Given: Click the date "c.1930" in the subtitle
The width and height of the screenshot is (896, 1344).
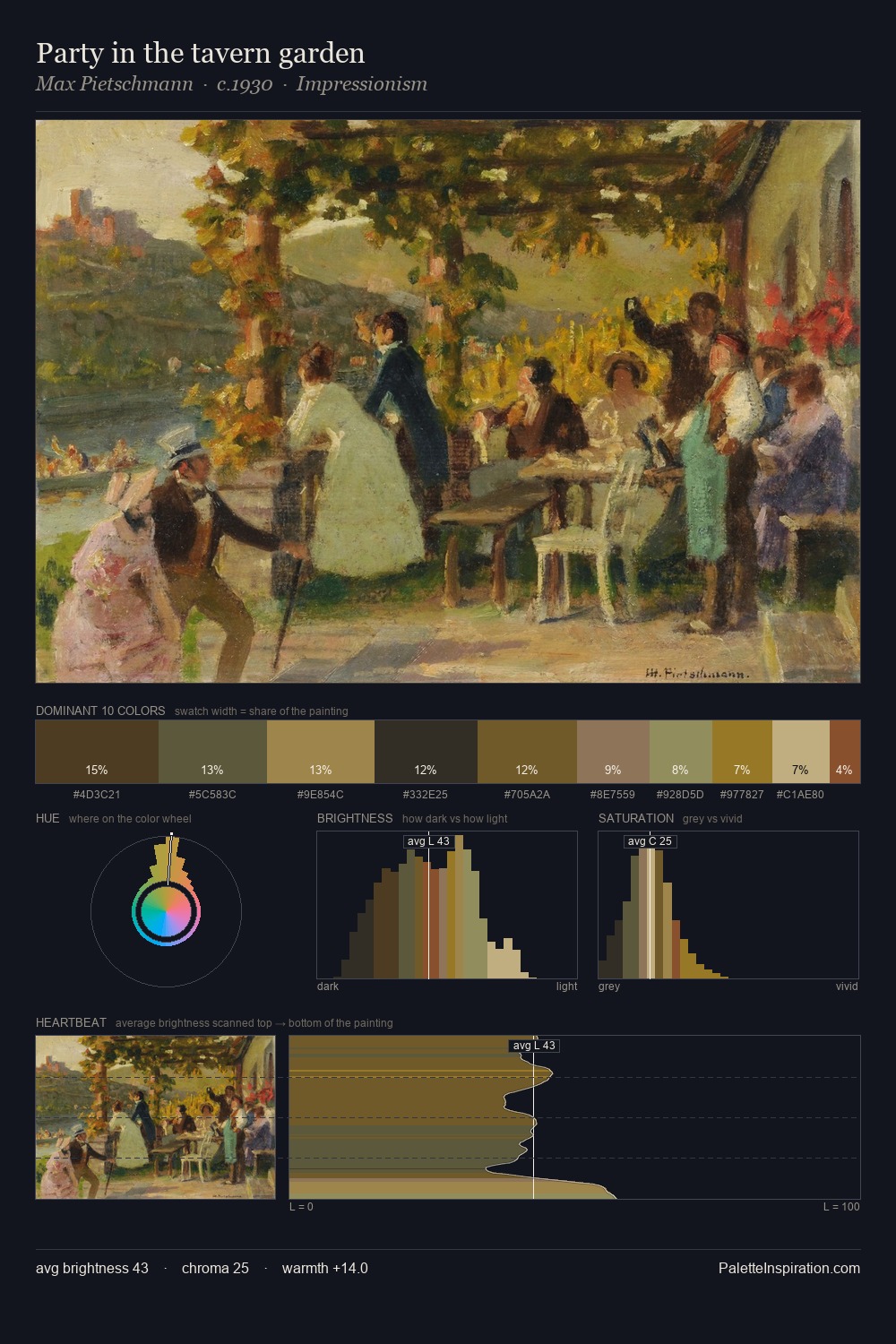Looking at the screenshot, I should click(245, 84).
